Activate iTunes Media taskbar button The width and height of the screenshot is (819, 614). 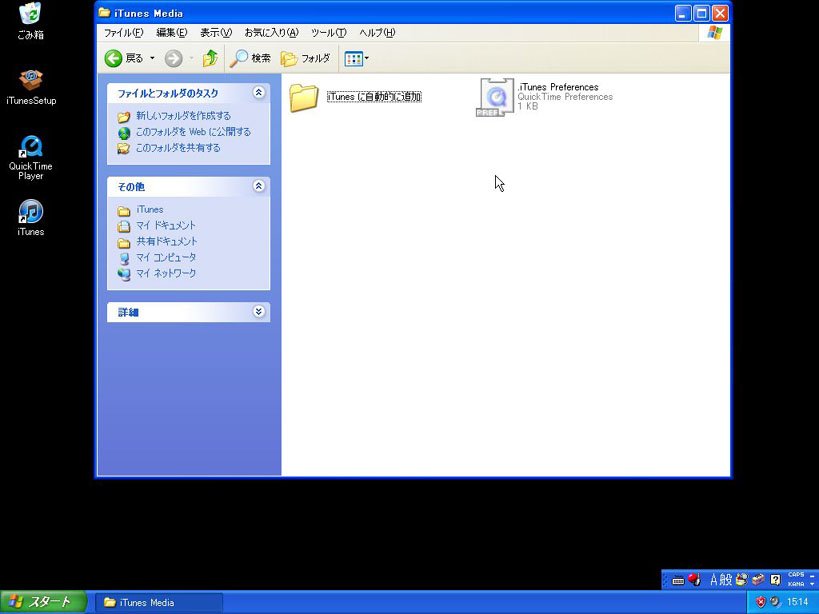[159, 603]
